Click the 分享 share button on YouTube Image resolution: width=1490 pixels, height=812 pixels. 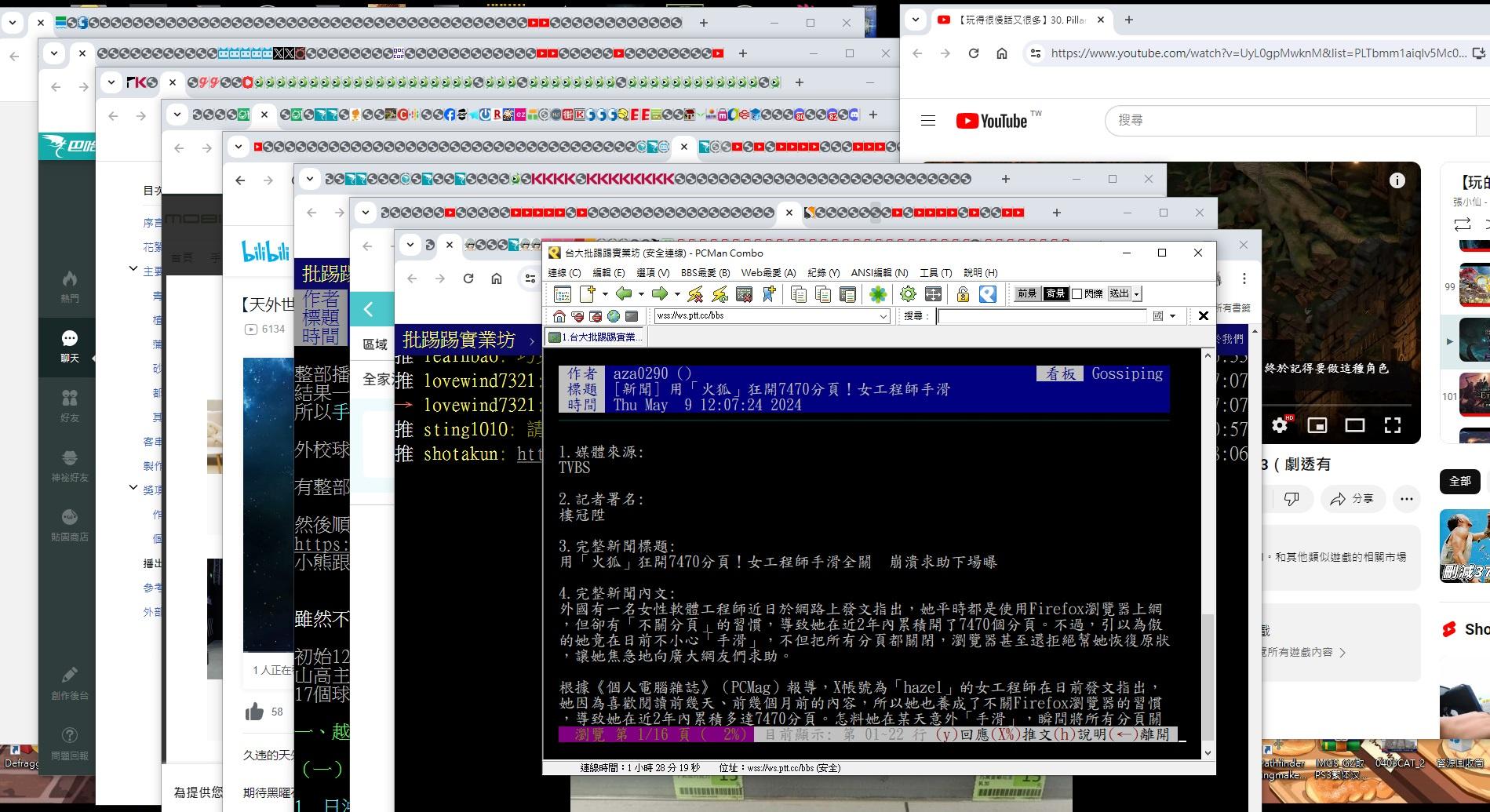[1353, 499]
